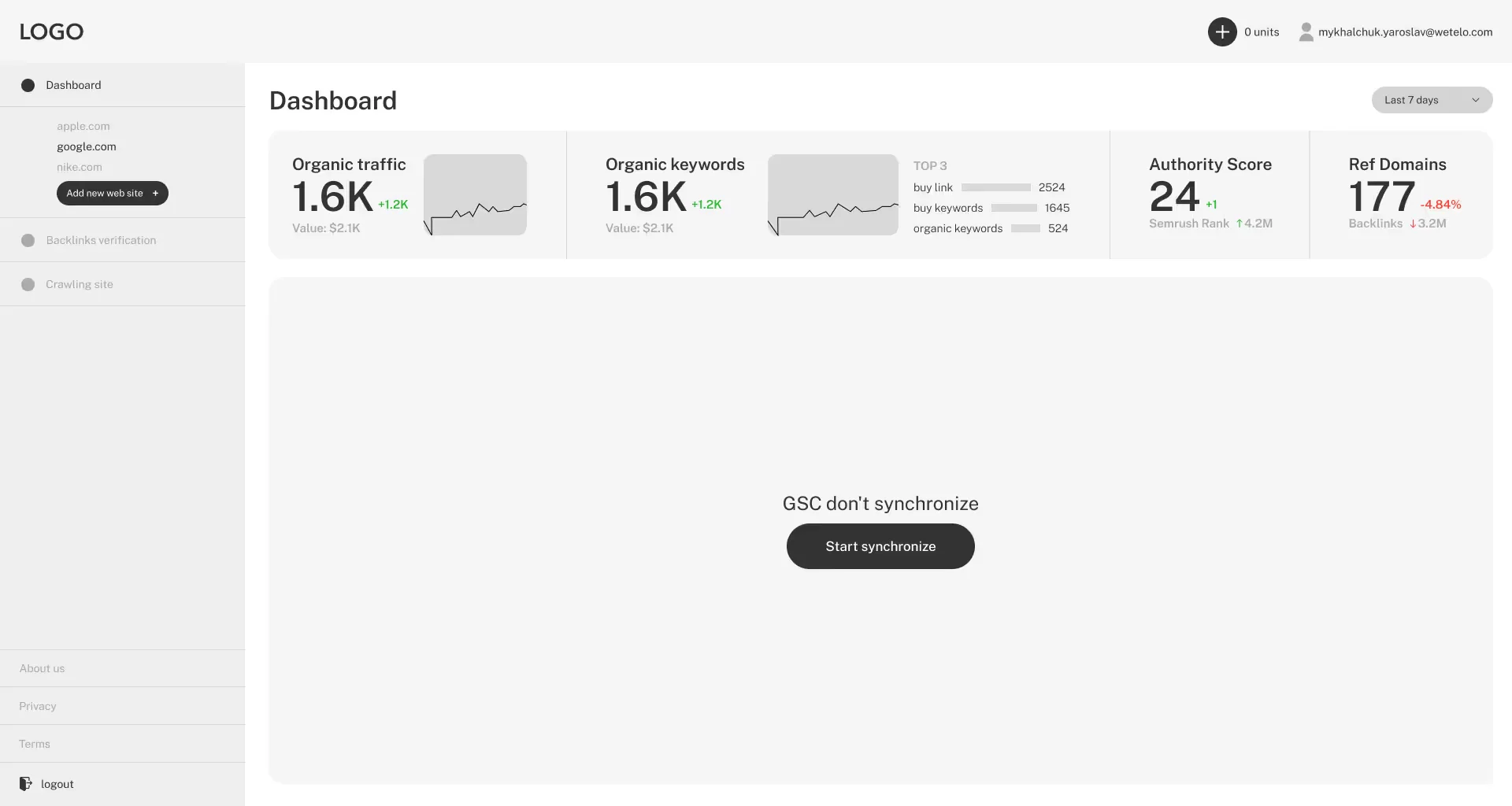Expand the Backlinks verification section
The width and height of the screenshot is (1512, 806).
(100, 240)
